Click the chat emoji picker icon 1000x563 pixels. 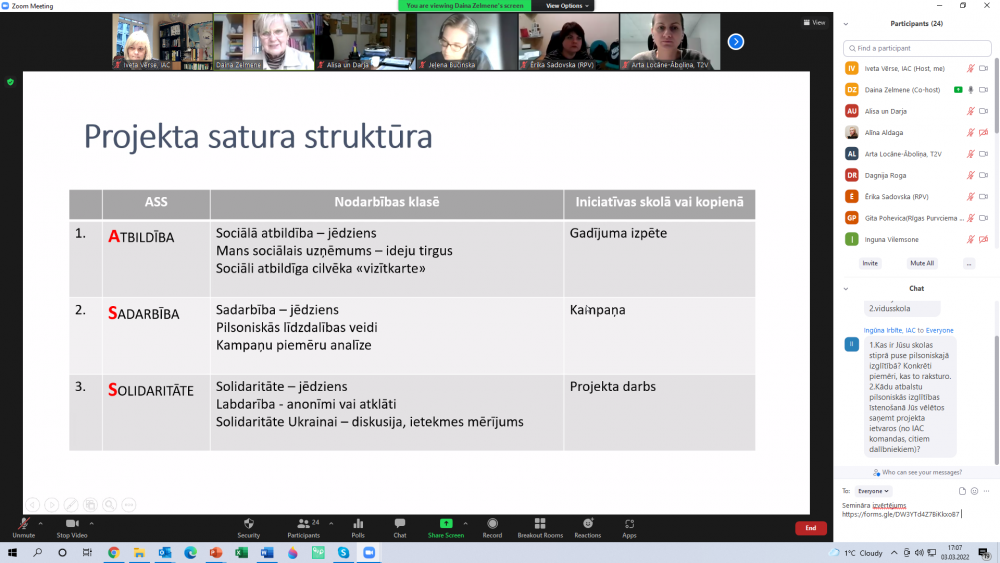coord(975,491)
